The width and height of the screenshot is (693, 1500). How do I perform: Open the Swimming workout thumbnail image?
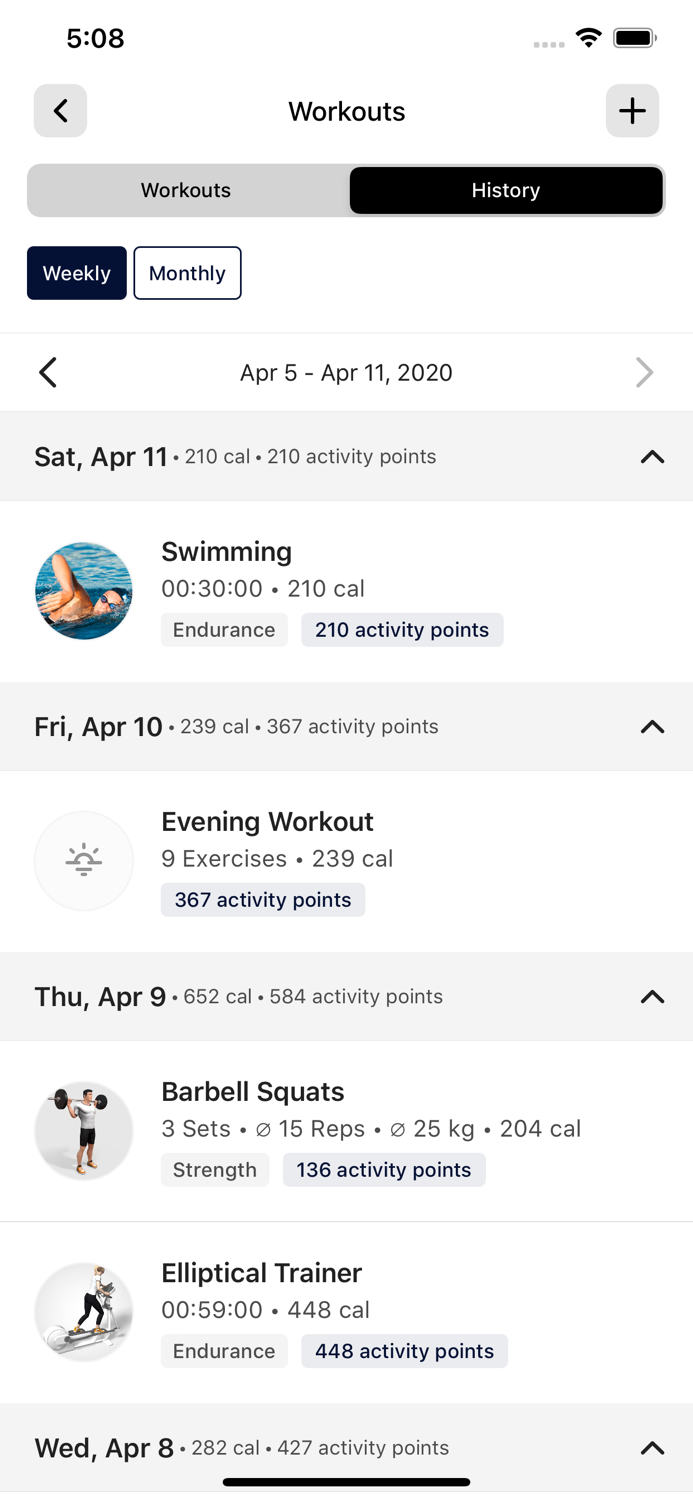pos(83,590)
